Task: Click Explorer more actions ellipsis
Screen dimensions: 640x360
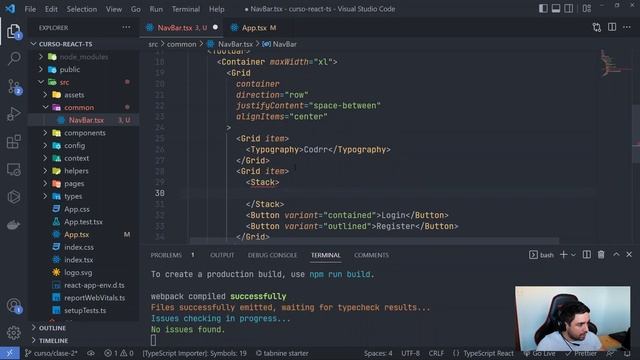Action: pyautogui.click(x=126, y=28)
